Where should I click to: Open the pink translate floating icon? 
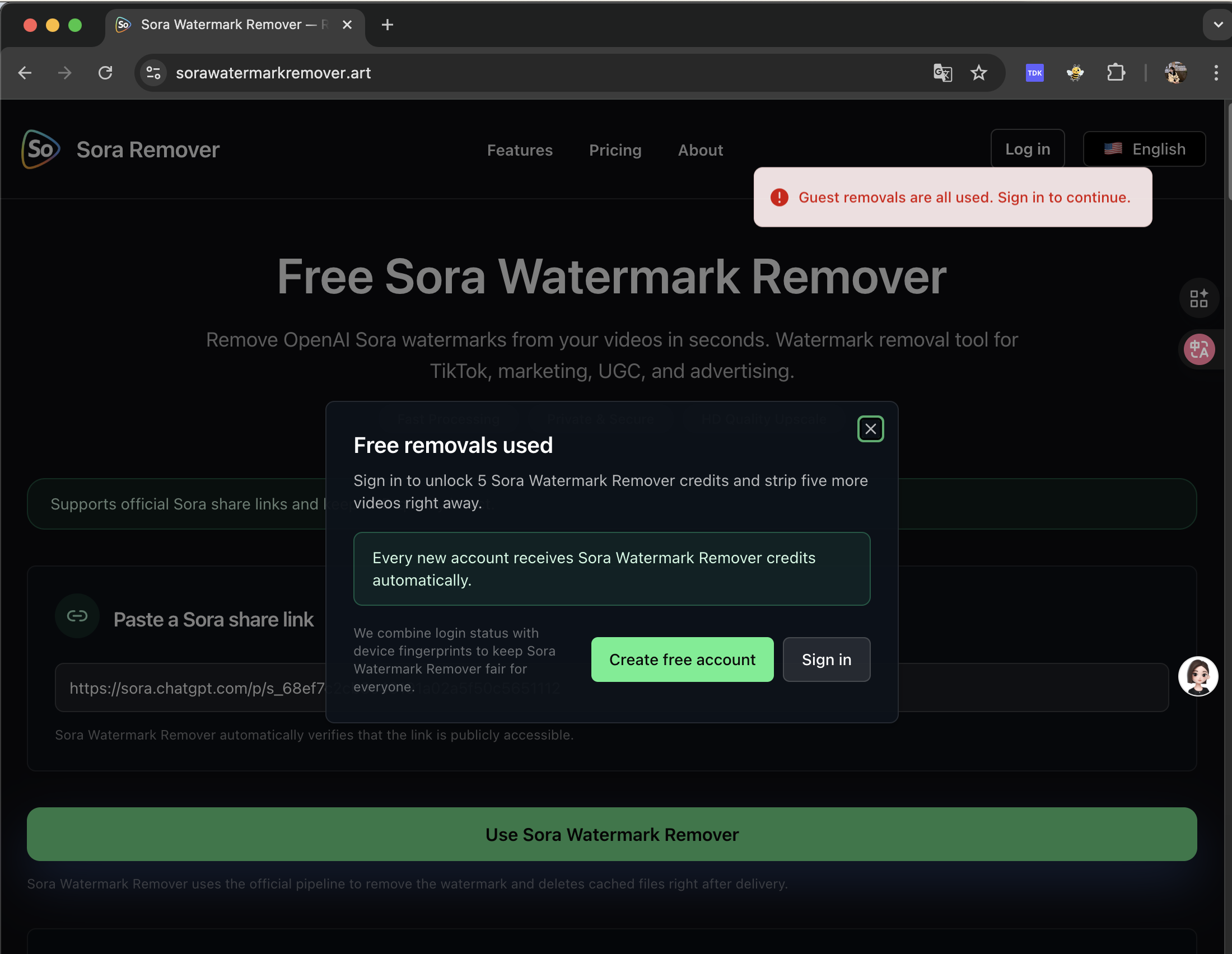pos(1200,349)
